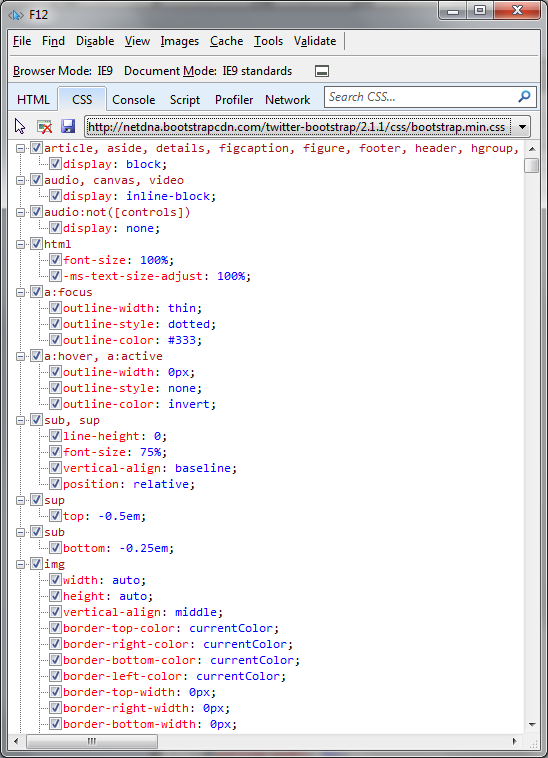This screenshot has width=548, height=758.
Task: Click the vertical scrollbar down arrow
Action: 532,724
